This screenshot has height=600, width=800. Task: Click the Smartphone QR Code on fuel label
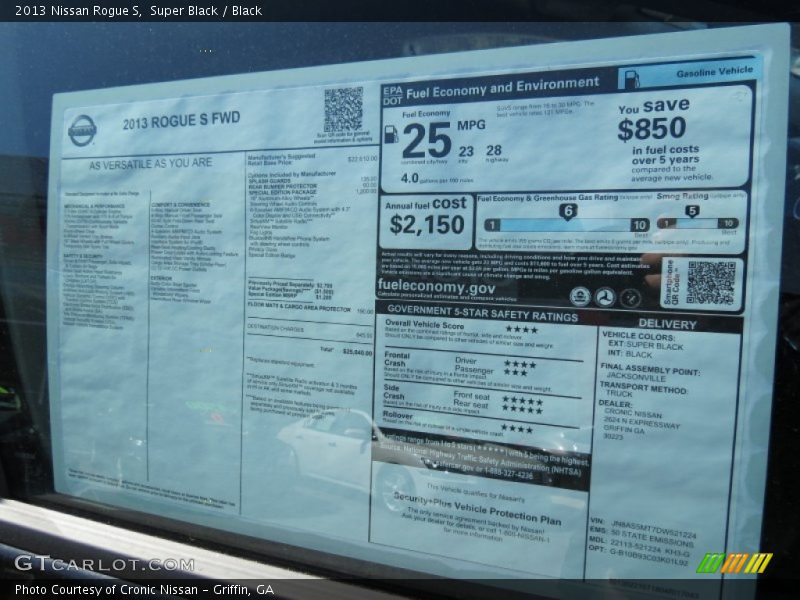pyautogui.click(x=711, y=284)
